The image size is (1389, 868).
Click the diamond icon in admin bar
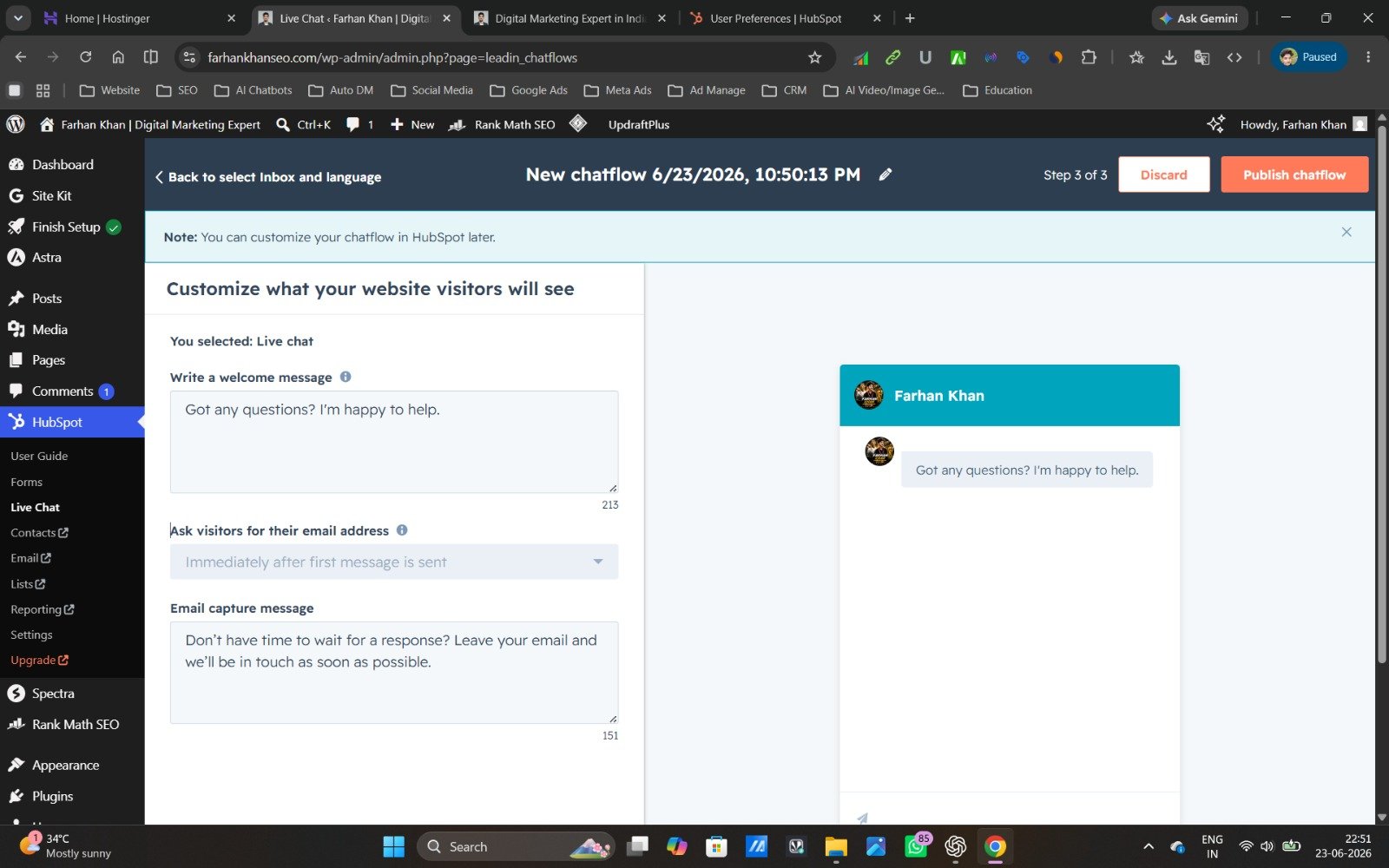point(578,124)
